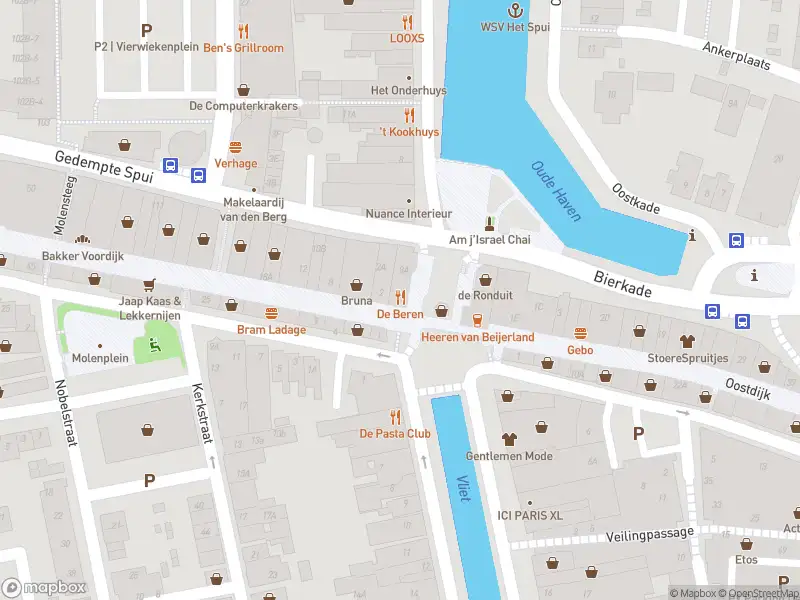Screen dimensions: 800x600
Task: Select the Gebo burger icon
Action: pyautogui.click(x=580, y=334)
